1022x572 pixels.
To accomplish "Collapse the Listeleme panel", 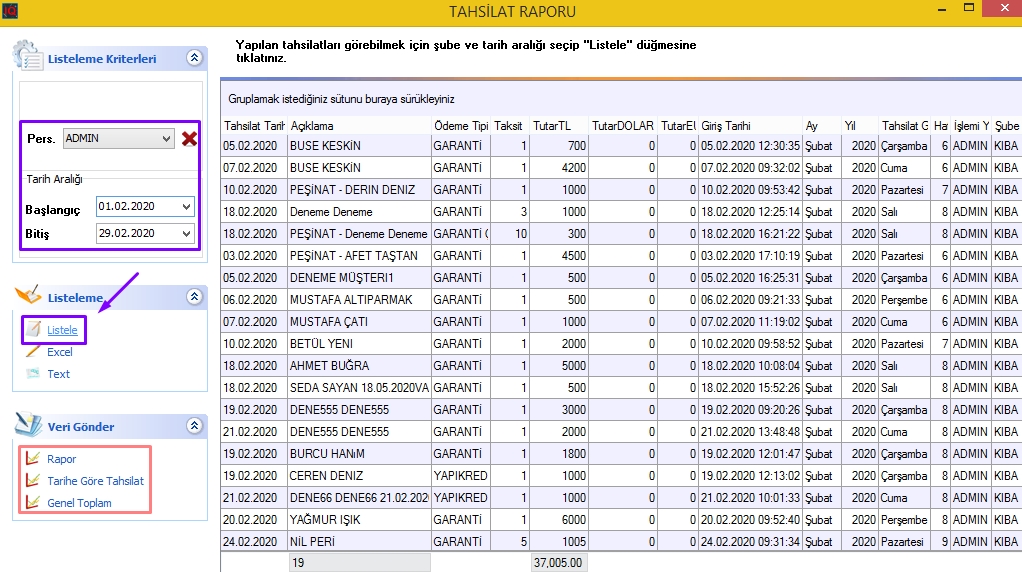I will 194,297.
